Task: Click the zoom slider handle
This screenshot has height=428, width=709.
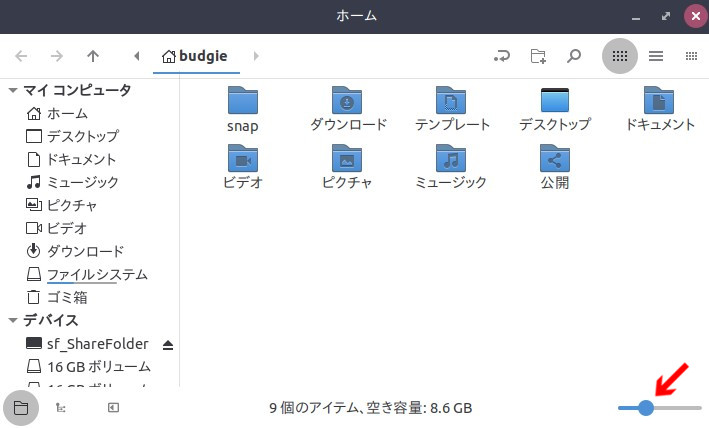Action: tap(646, 408)
